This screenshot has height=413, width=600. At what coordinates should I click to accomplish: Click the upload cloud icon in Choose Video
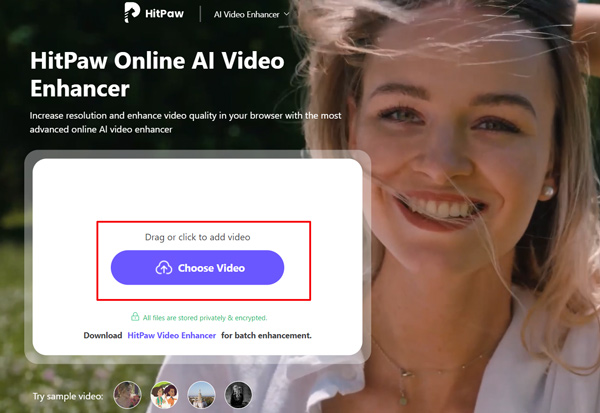(164, 268)
